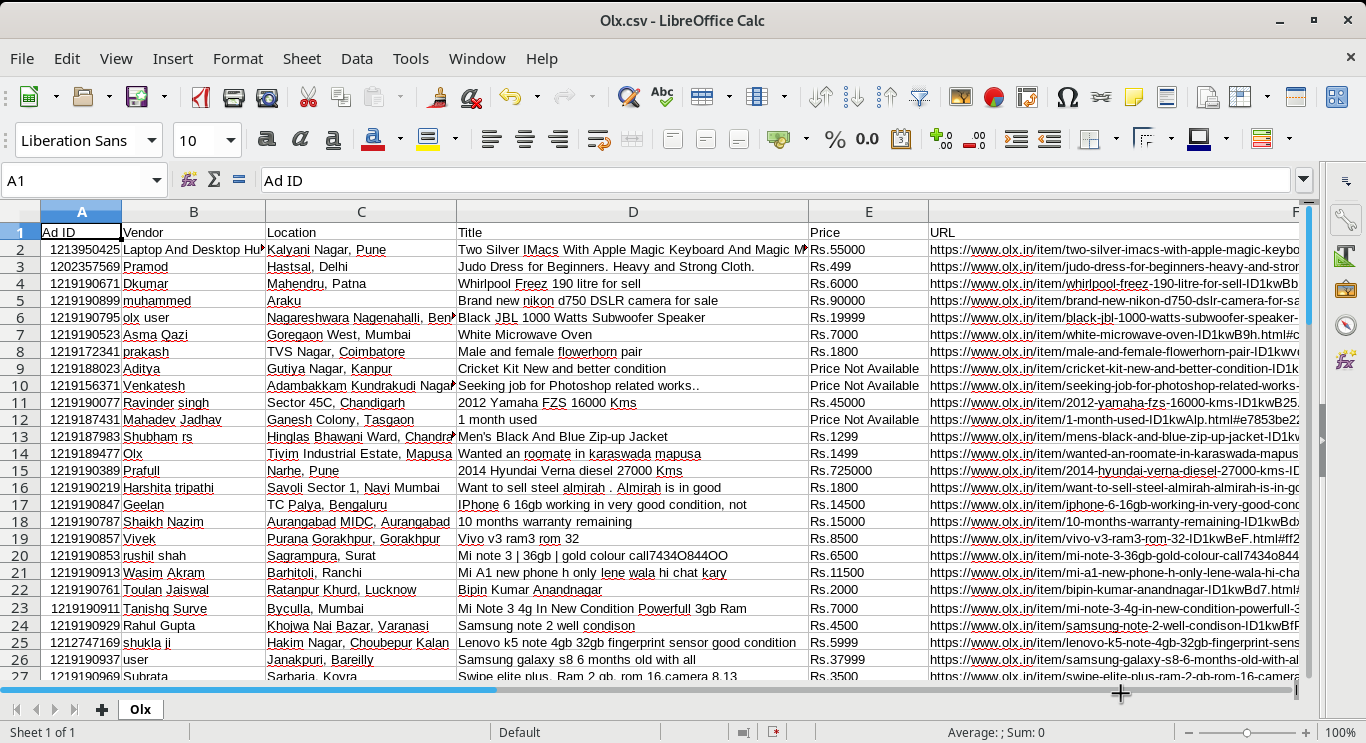Viewport: 1366px width, 743px height.
Task: Click the Undo arrow icon
Action: pyautogui.click(x=511, y=97)
